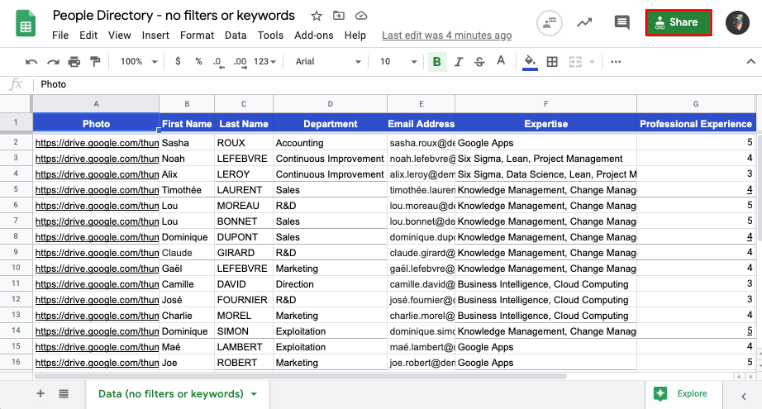762x409 pixels.
Task: Open the Tools menu
Action: click(x=270, y=35)
